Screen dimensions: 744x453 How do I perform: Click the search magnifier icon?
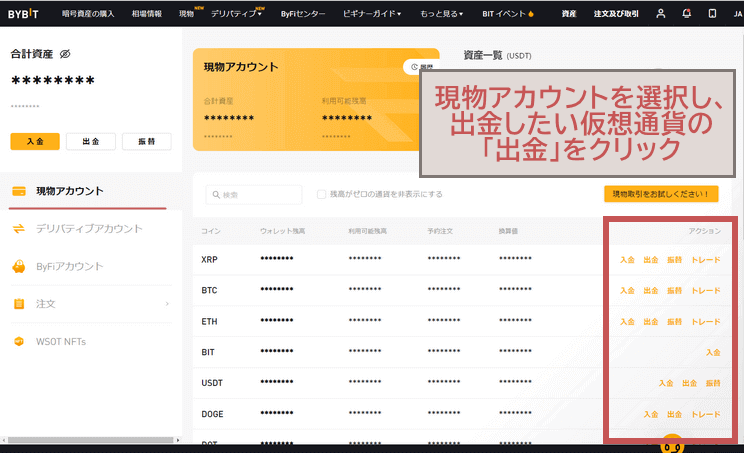click(x=216, y=195)
